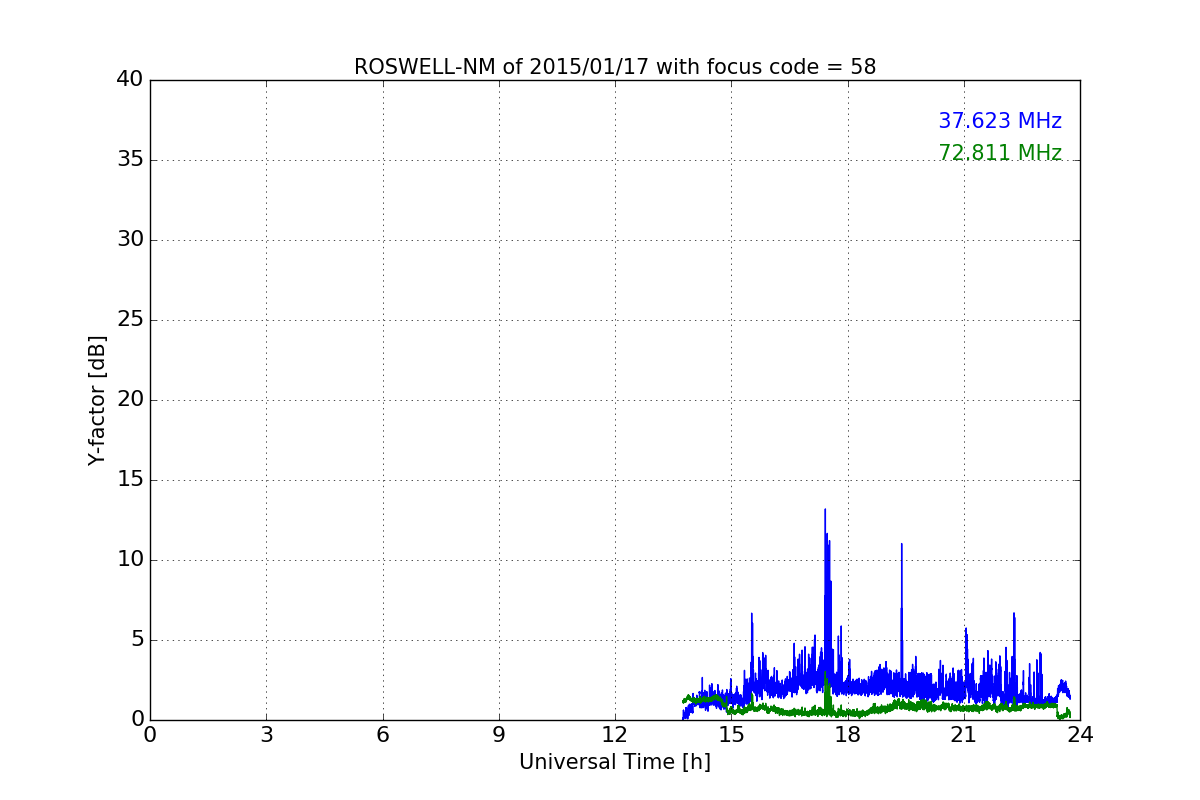1200x800 pixels.
Task: Click the x-axis tick label 12
Action: [x=615, y=735]
